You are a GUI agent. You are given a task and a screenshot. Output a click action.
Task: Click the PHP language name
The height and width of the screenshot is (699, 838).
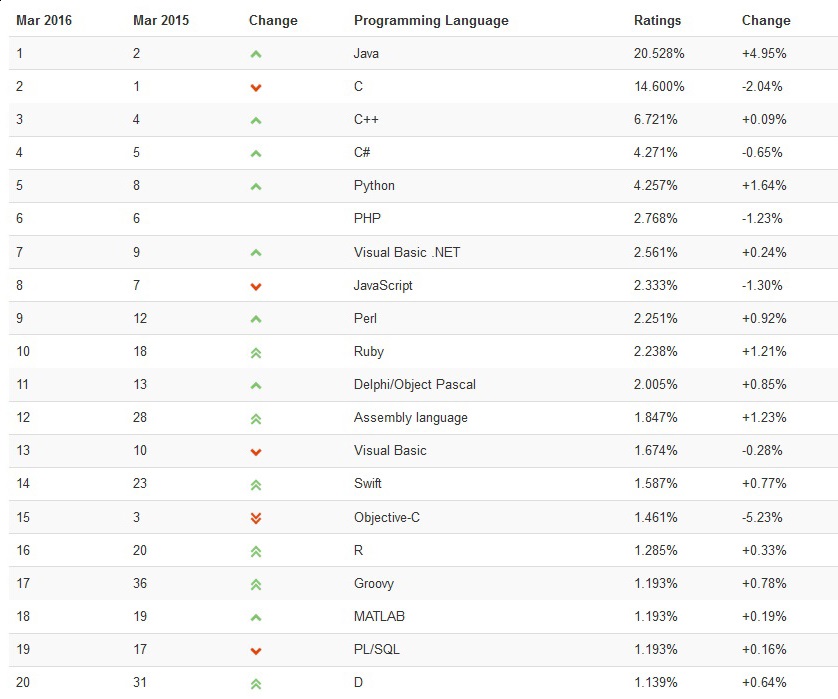click(367, 218)
